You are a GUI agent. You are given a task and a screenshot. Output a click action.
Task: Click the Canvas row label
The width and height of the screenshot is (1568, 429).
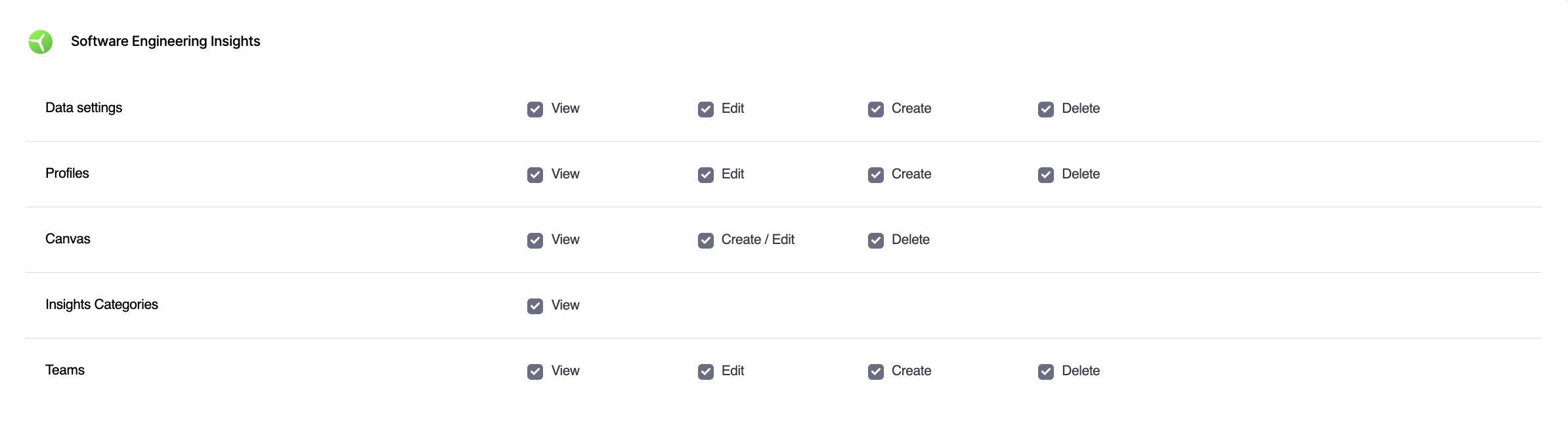coord(68,239)
